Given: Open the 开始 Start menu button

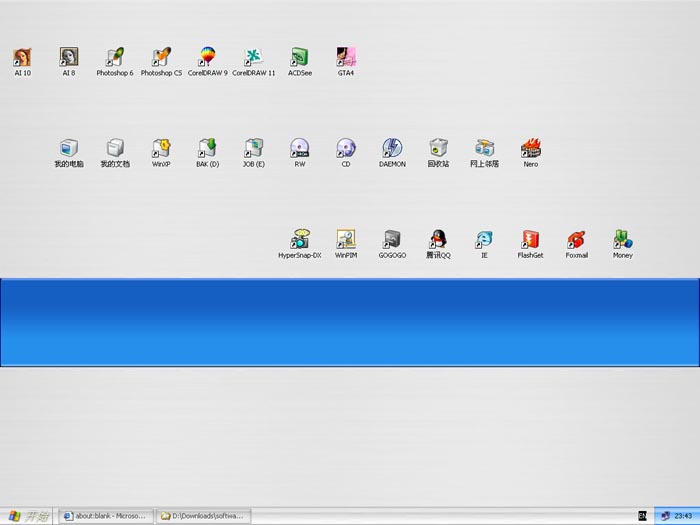Looking at the screenshot, I should [27, 516].
